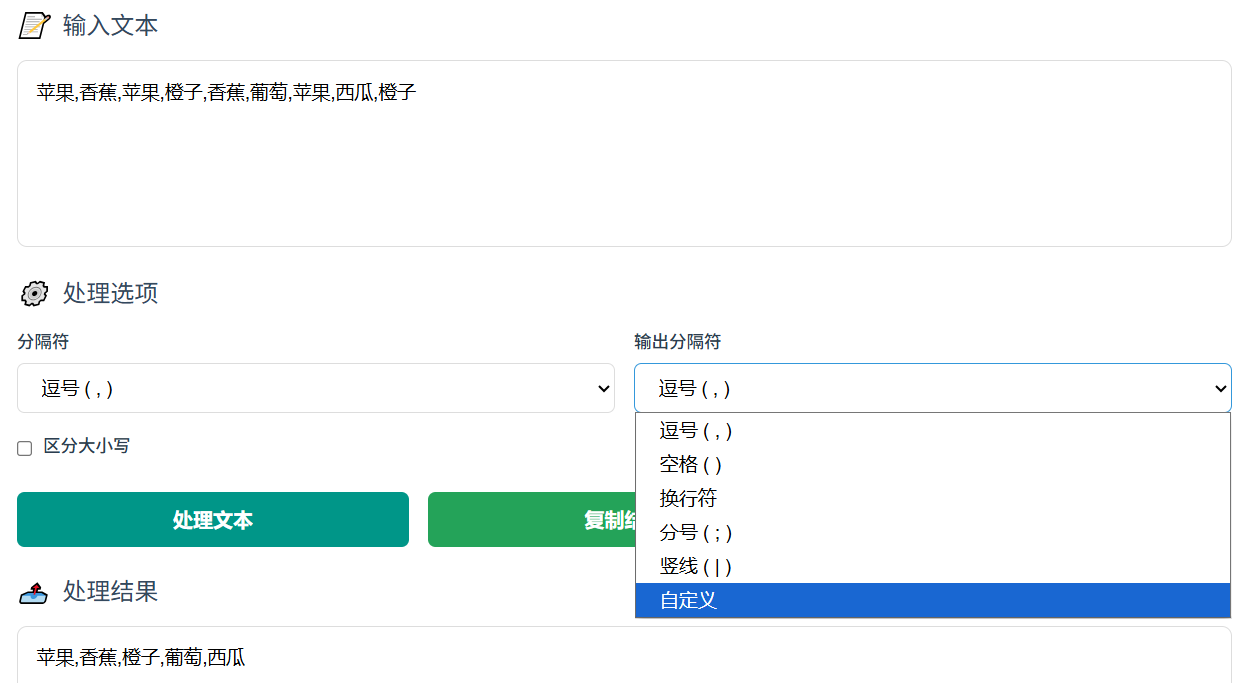Click the 处理选项 section heading
This screenshot has width=1245, height=683.
pyautogui.click(x=110, y=293)
